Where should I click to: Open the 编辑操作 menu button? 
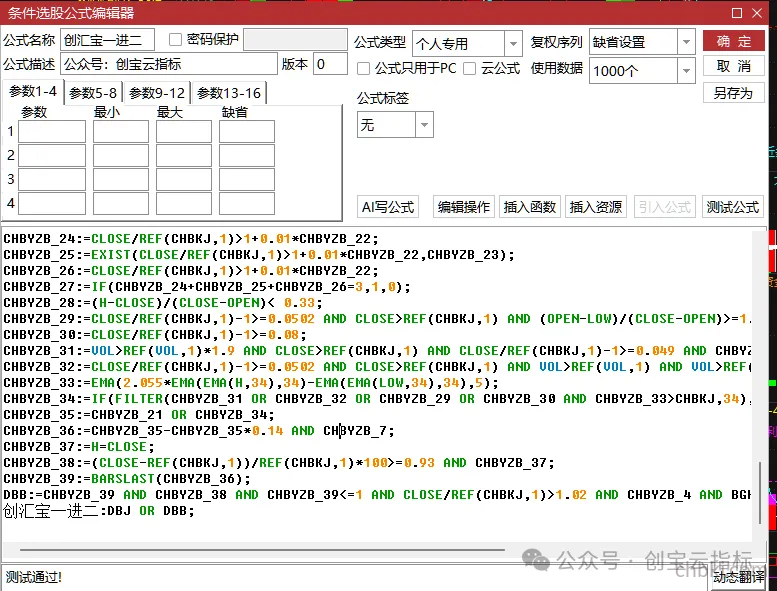click(464, 207)
